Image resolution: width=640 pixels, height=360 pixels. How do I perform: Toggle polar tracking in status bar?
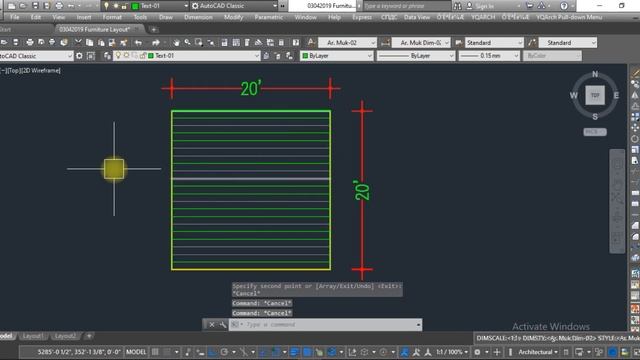click(224, 351)
